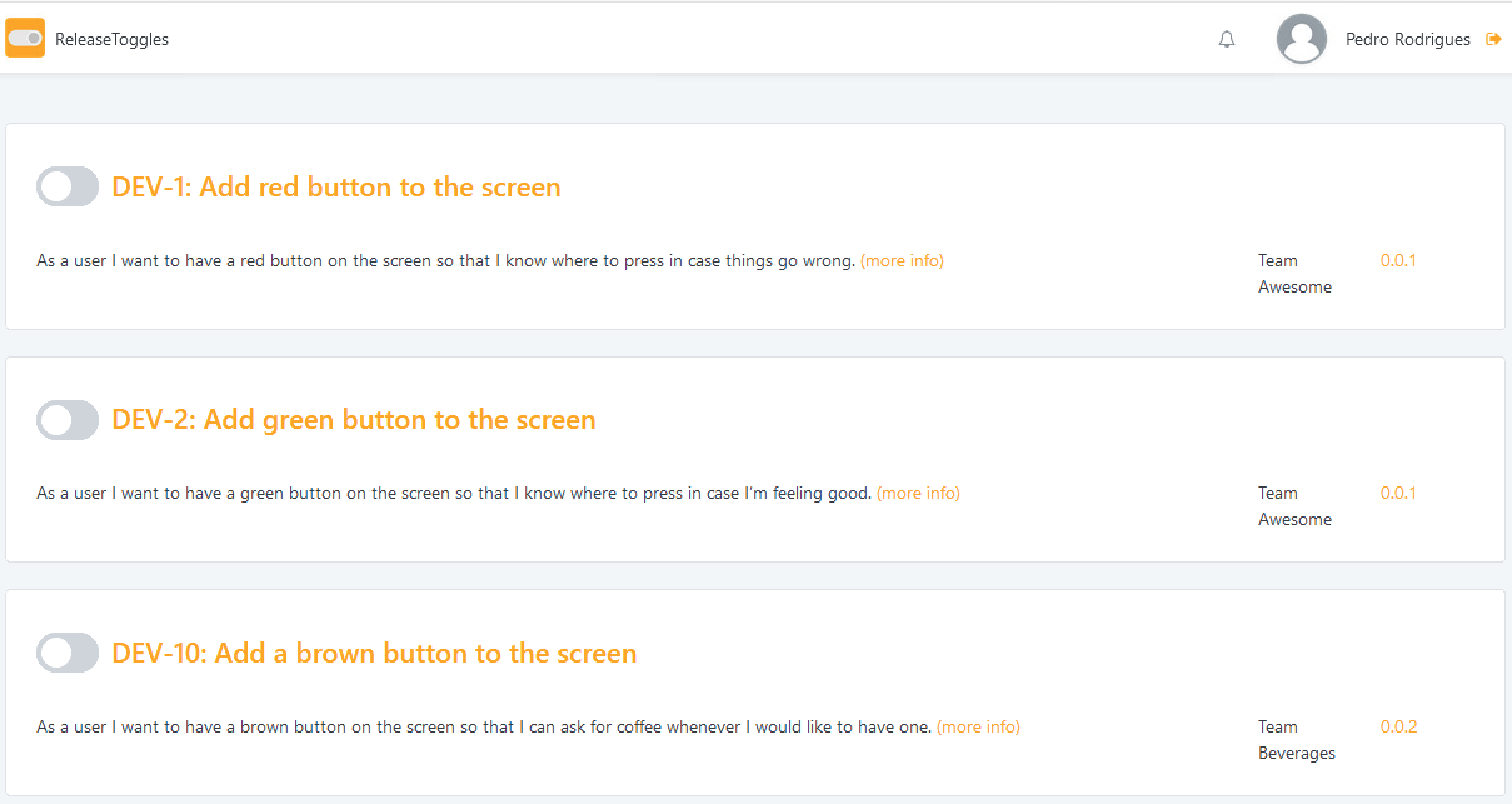The height and width of the screenshot is (804, 1512).
Task: Follow the DEV-1 red button (more info) link
Action: click(902, 261)
